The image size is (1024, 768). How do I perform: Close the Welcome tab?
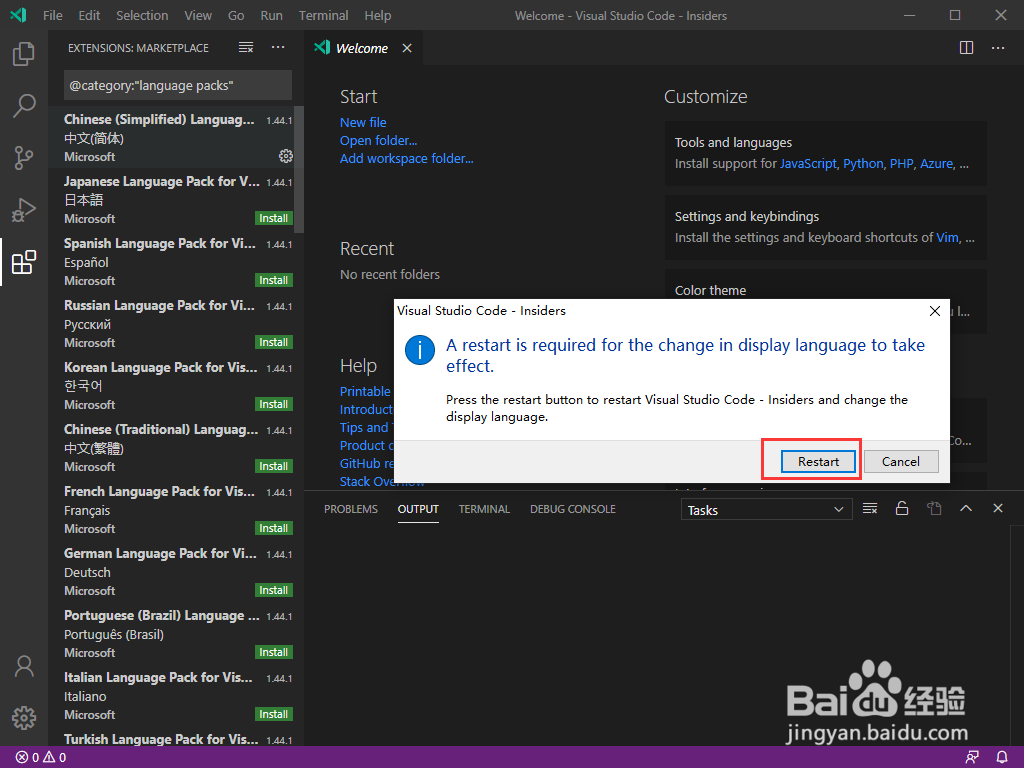407,48
